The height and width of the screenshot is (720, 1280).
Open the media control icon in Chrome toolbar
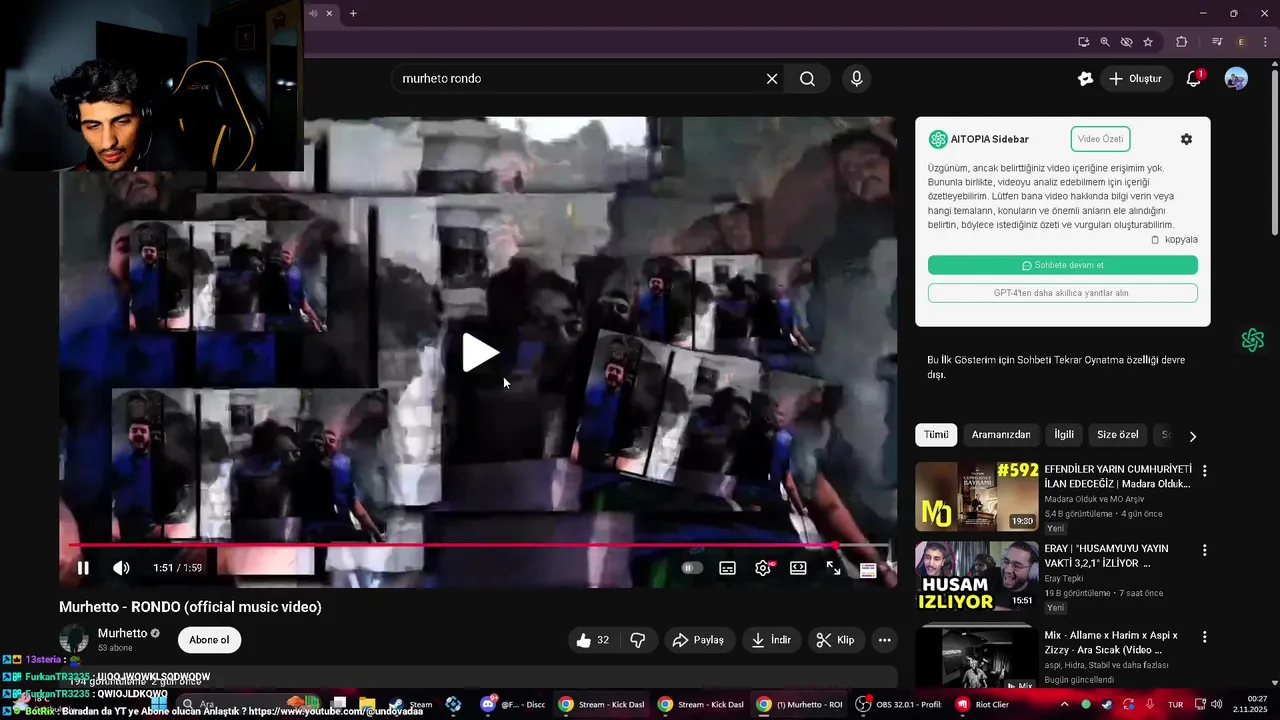(x=1217, y=42)
